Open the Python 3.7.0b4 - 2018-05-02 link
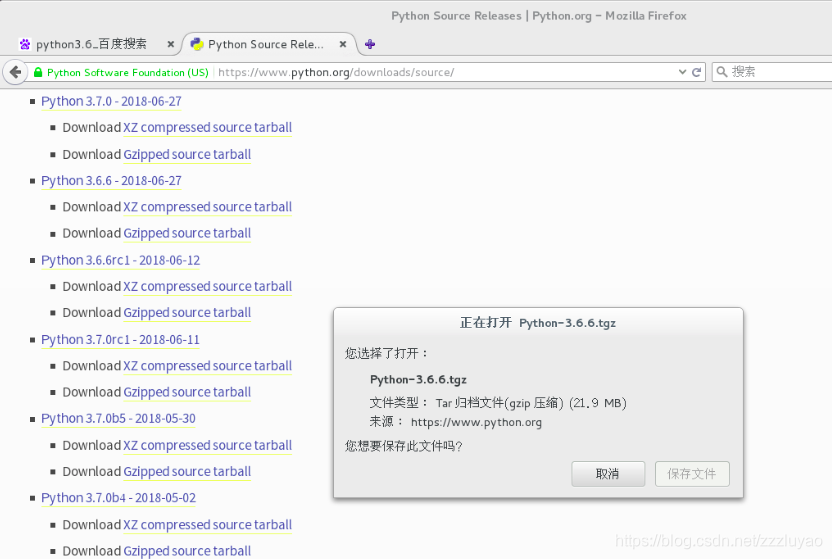The height and width of the screenshot is (559, 832). [118, 498]
